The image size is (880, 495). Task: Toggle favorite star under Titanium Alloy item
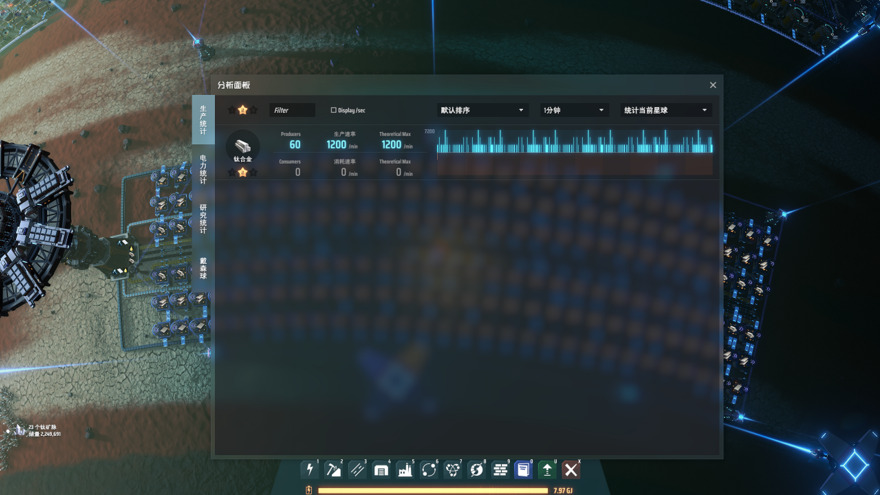tap(242, 172)
